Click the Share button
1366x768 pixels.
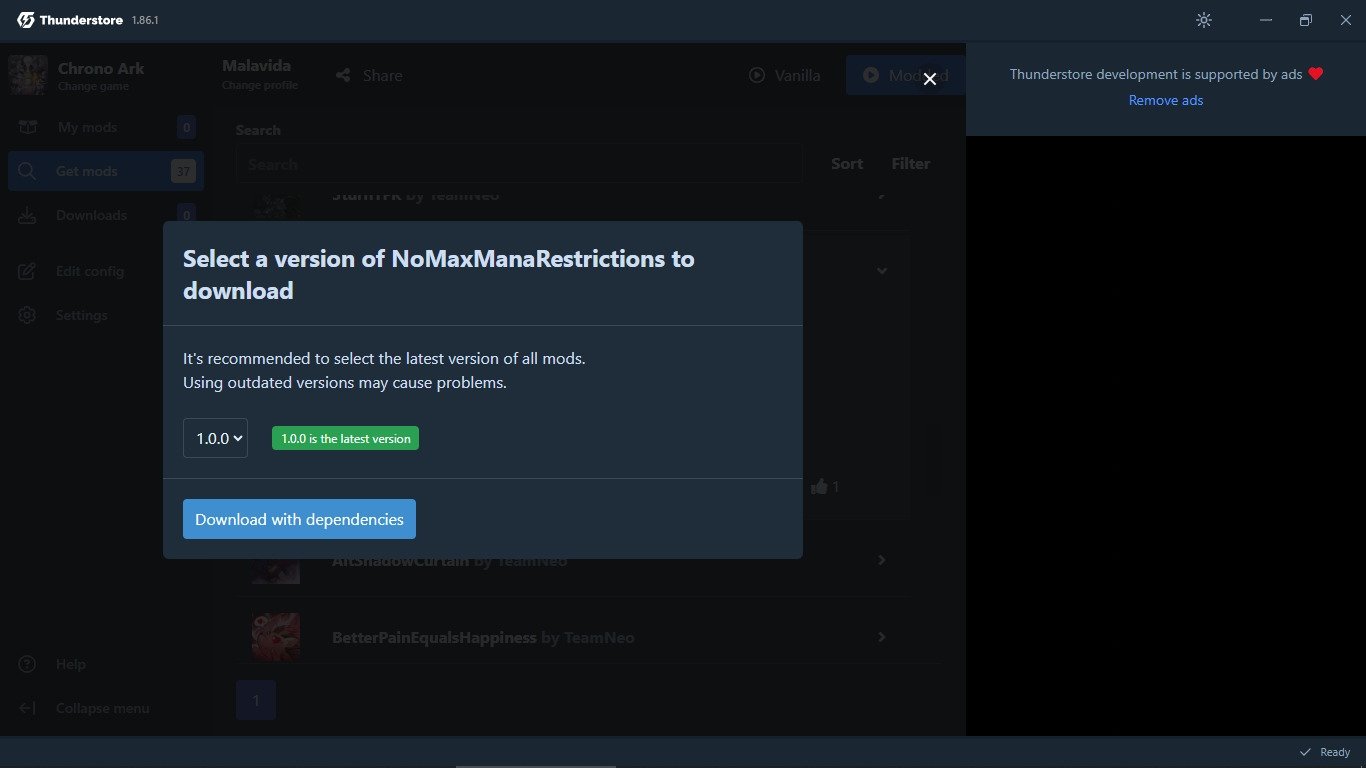tap(369, 75)
